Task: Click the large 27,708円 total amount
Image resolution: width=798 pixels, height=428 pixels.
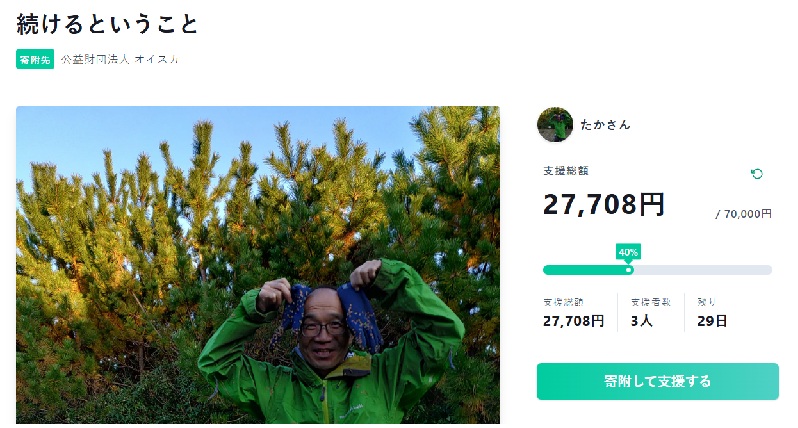Action: [604, 205]
